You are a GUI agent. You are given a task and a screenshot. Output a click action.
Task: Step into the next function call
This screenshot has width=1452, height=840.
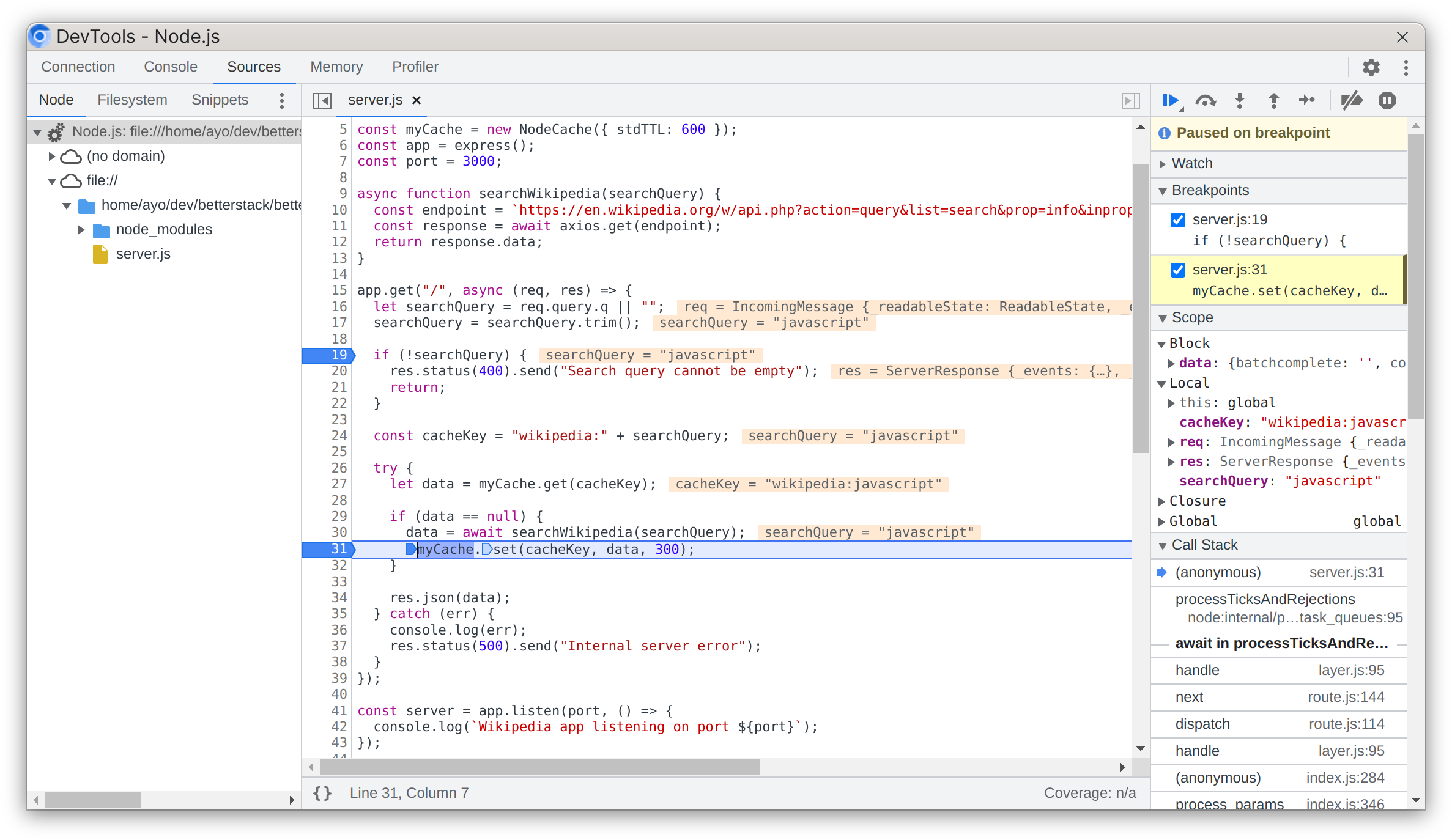pos(1239,101)
